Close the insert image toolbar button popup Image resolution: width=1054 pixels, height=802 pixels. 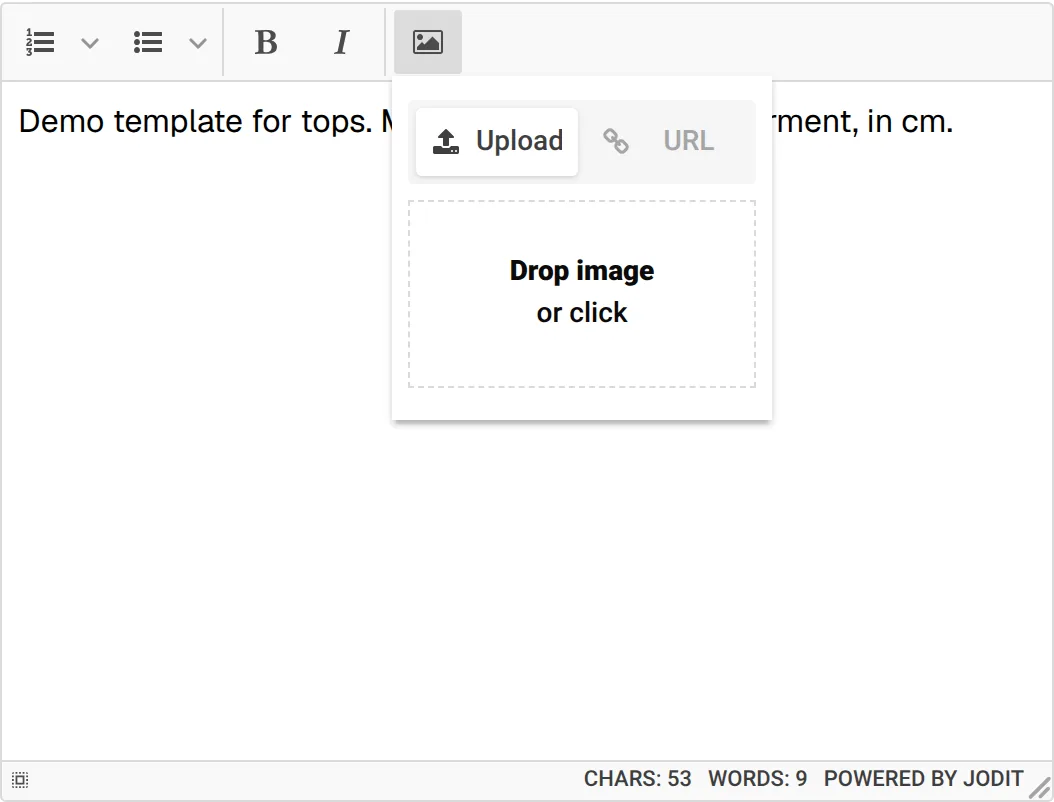tap(428, 42)
